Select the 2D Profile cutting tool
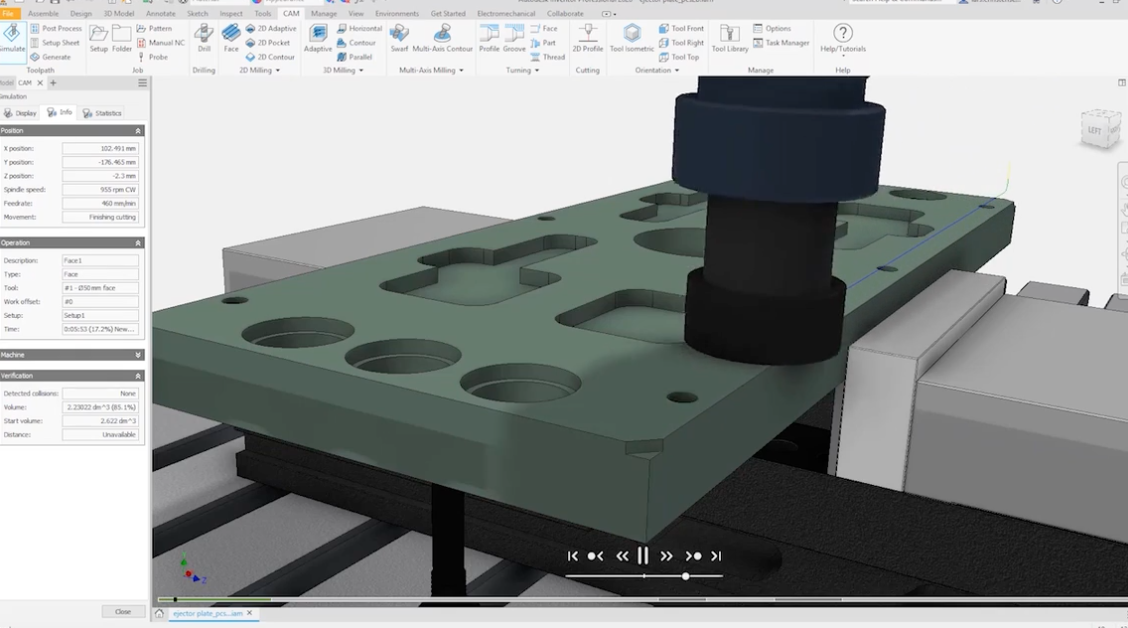This screenshot has height=628, width=1128. 588,38
